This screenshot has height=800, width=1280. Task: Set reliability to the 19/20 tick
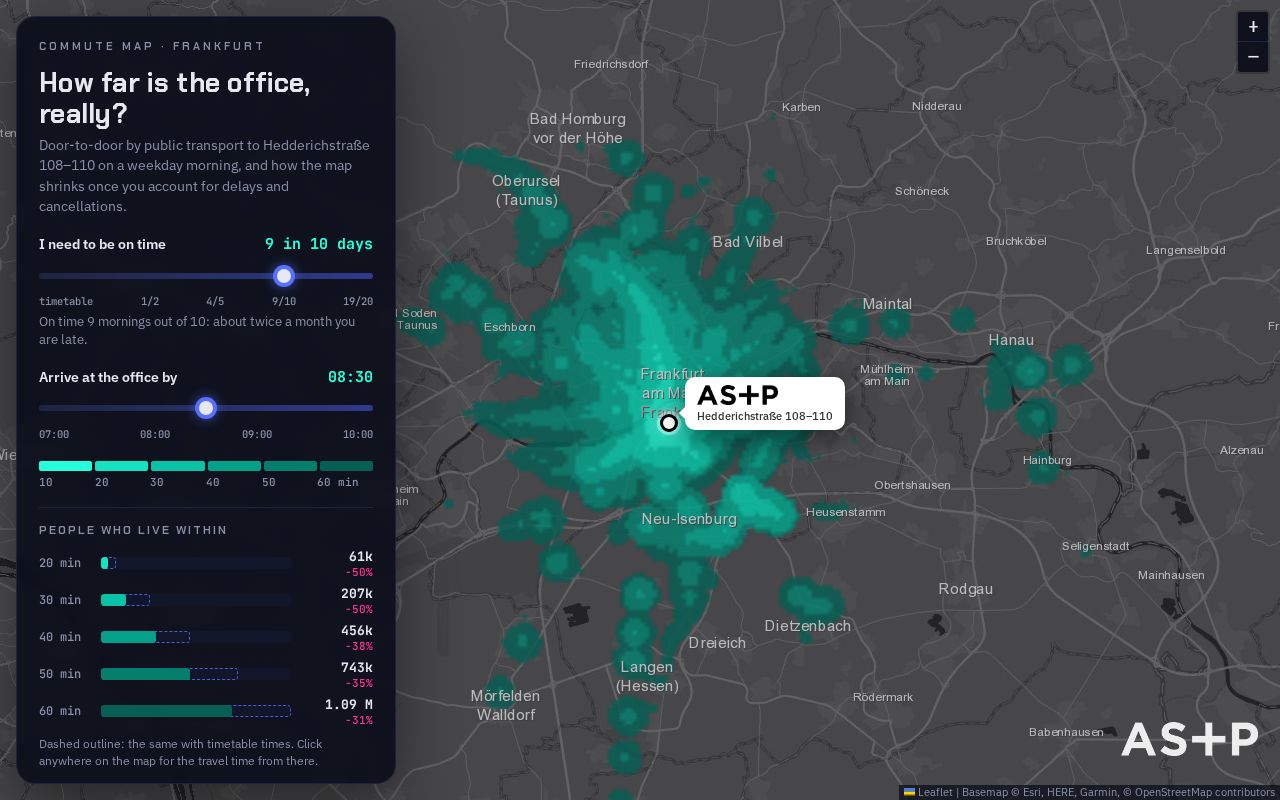click(x=358, y=301)
